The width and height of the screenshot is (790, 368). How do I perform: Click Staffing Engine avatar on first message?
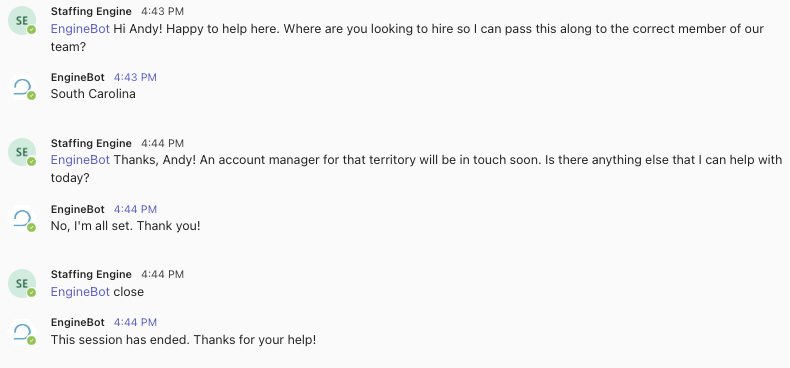[22, 21]
